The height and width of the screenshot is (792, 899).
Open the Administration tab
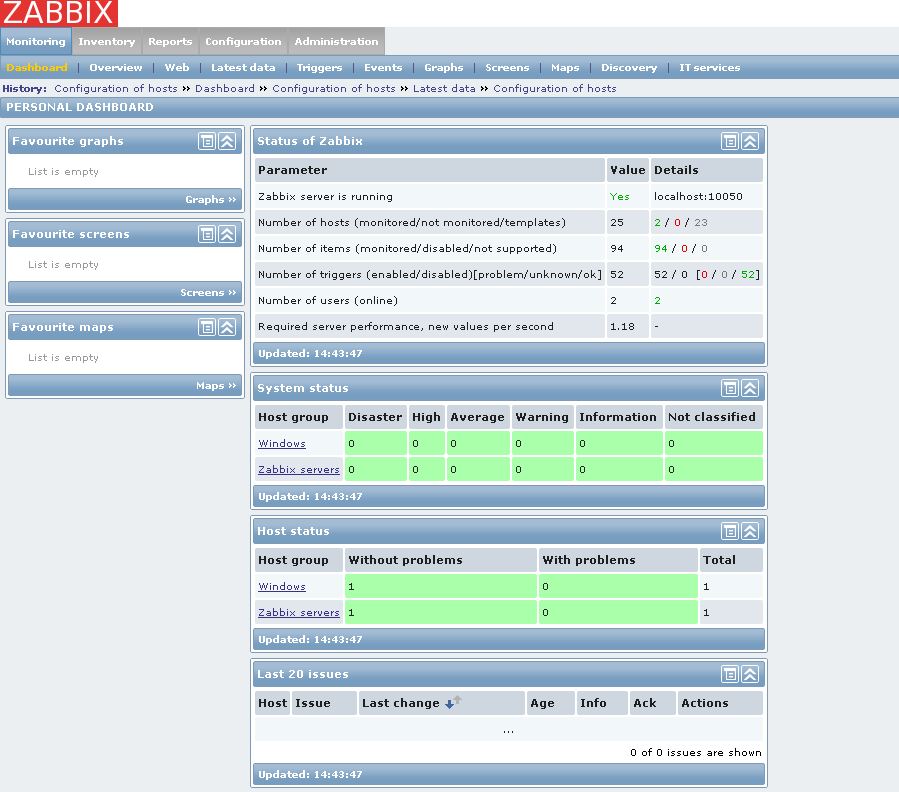[337, 41]
